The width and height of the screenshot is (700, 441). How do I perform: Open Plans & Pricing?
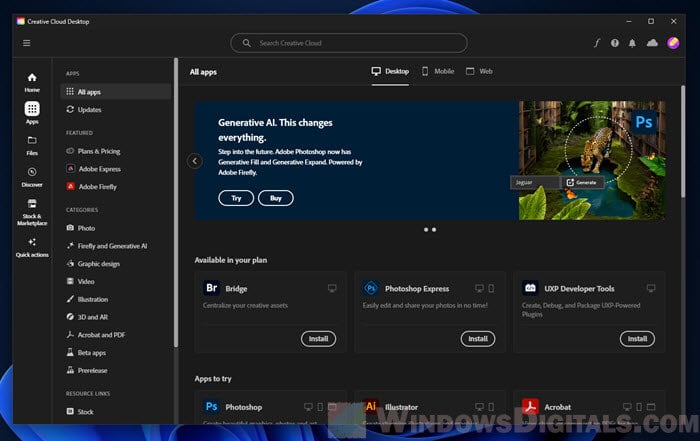93,151
